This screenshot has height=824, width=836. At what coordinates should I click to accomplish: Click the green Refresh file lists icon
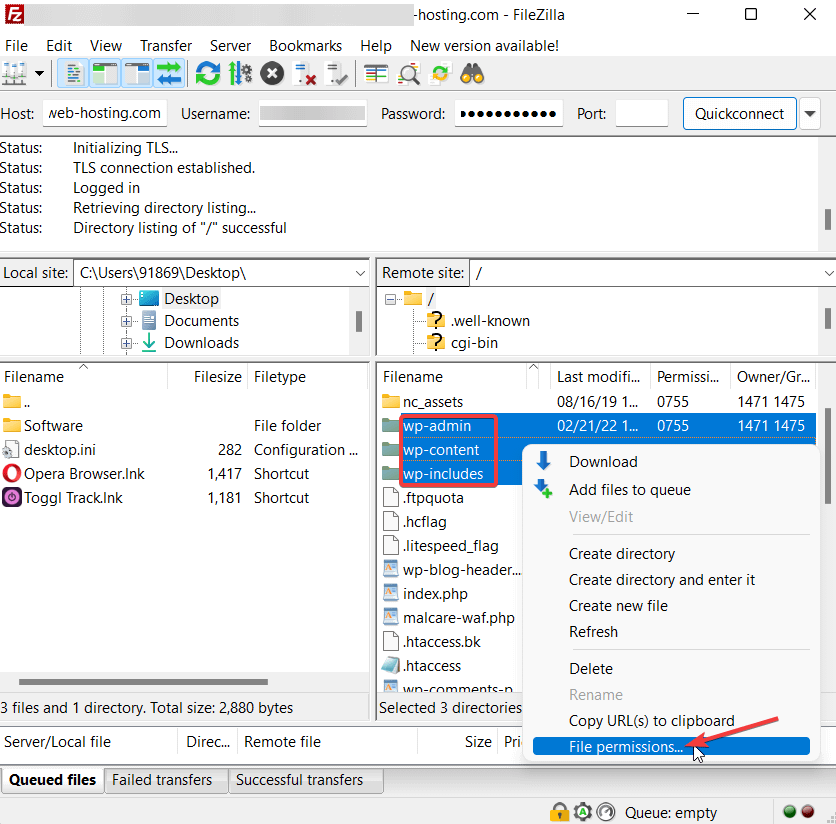point(208,73)
